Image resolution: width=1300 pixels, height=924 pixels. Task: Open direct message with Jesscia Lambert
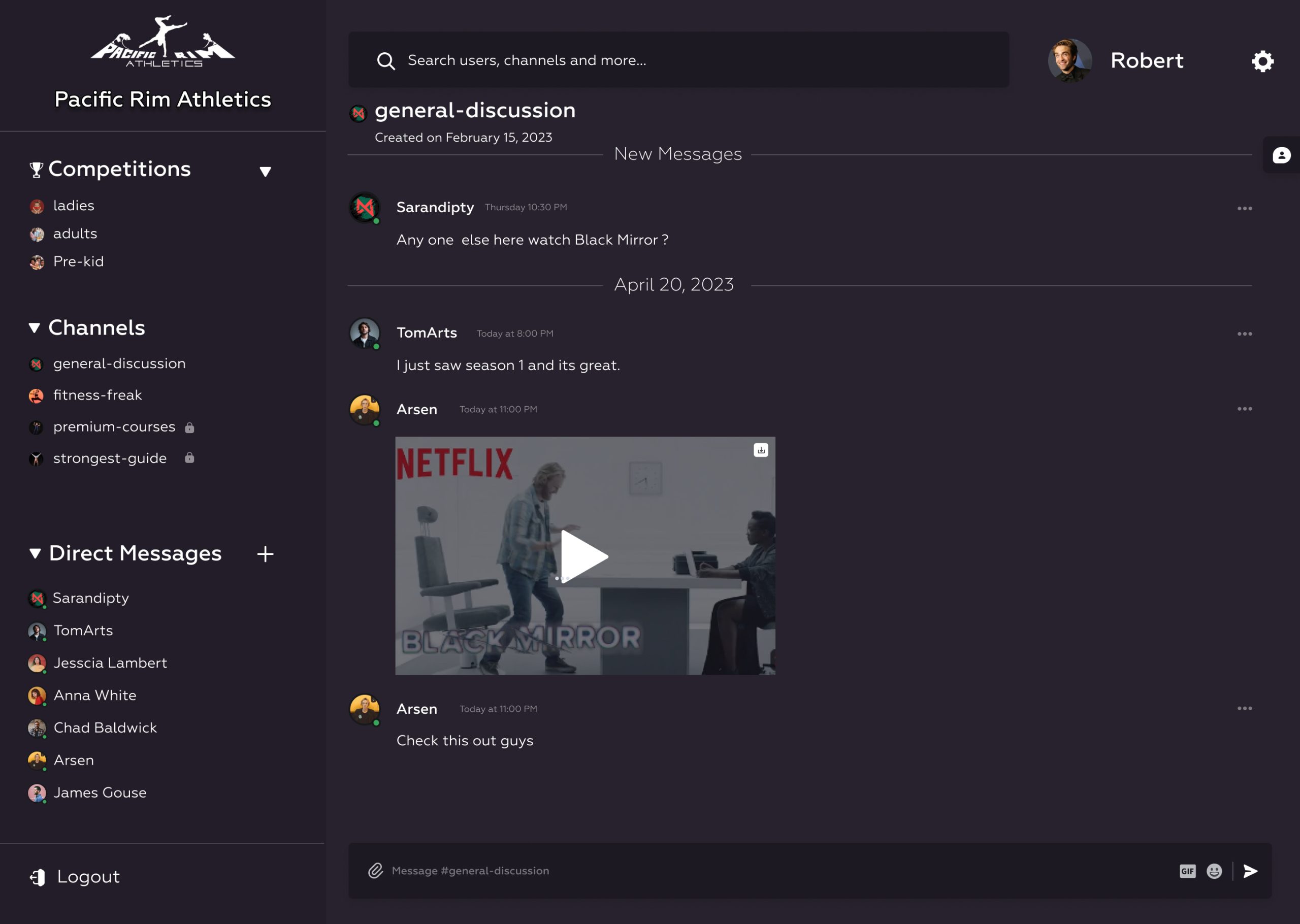point(110,663)
